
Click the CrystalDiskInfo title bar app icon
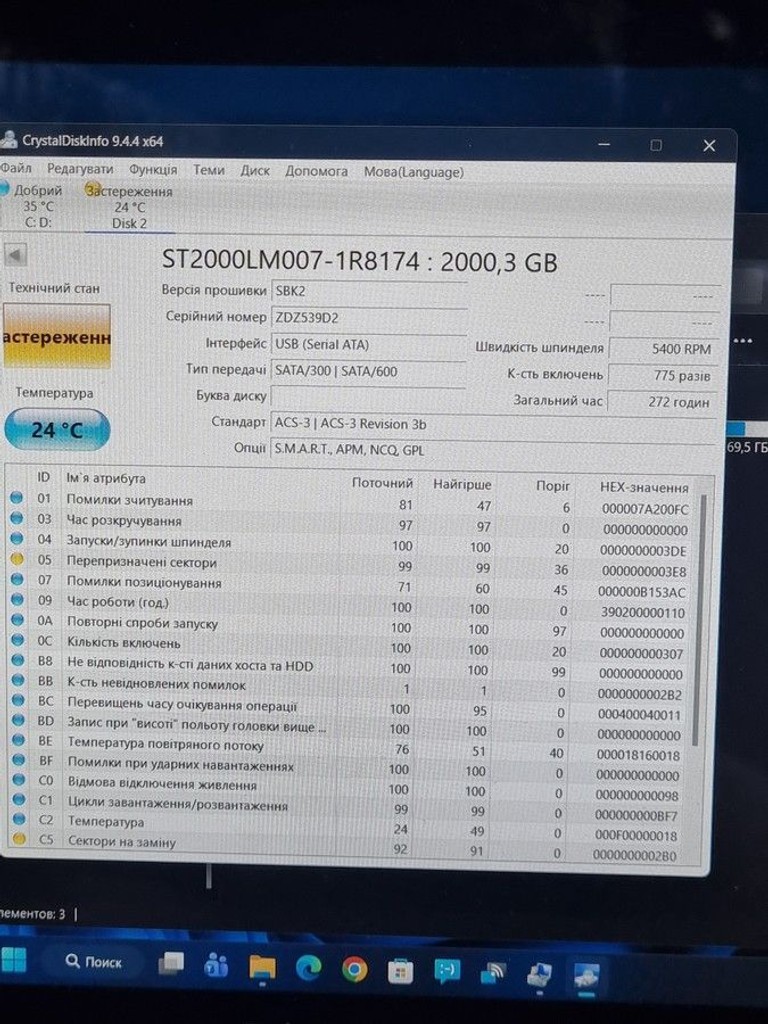pos(8,139)
